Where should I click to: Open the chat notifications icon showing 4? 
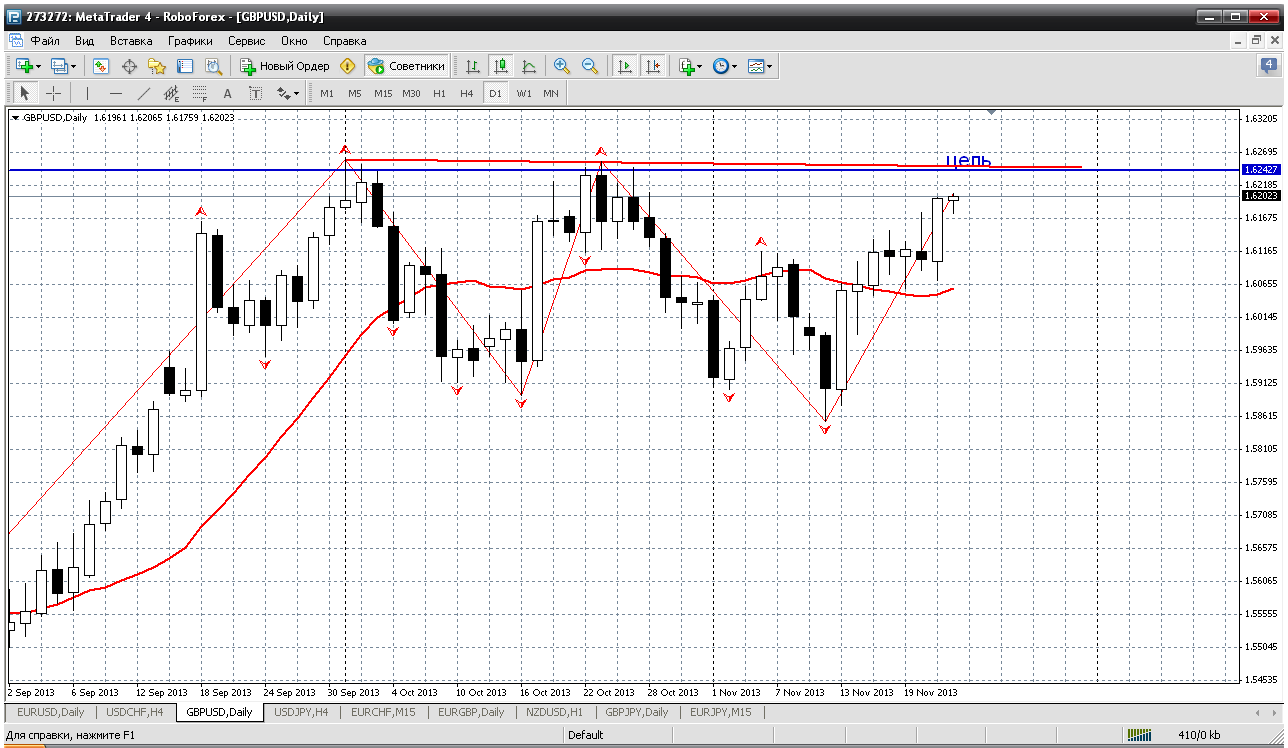click(x=1269, y=66)
